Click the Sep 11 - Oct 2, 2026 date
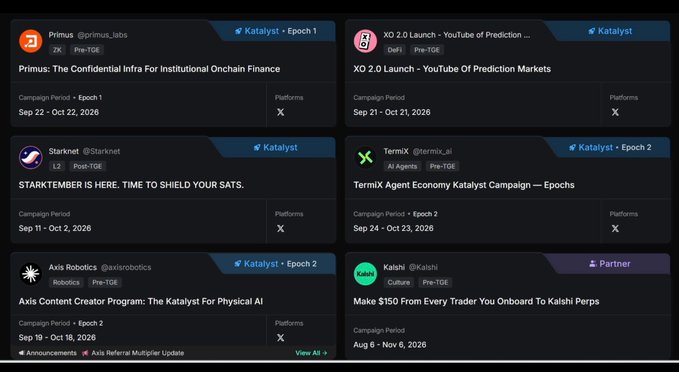This screenshot has width=679, height=372. [x=55, y=228]
